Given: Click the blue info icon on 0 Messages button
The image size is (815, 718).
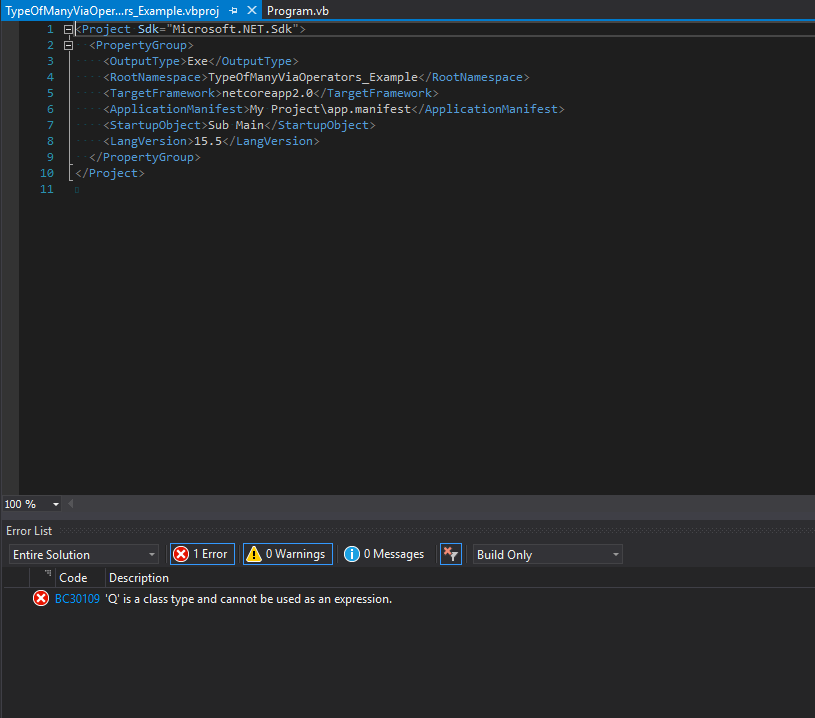Looking at the screenshot, I should point(351,553).
